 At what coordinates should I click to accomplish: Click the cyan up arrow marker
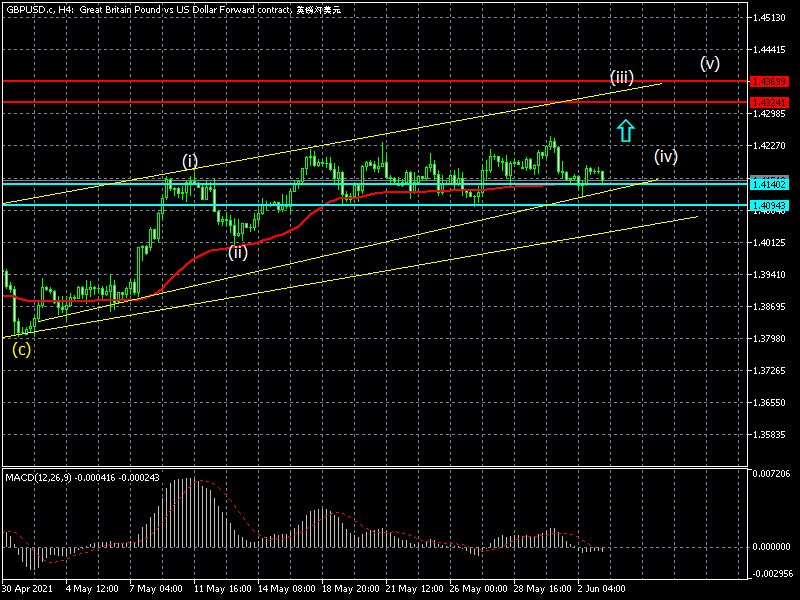(625, 130)
